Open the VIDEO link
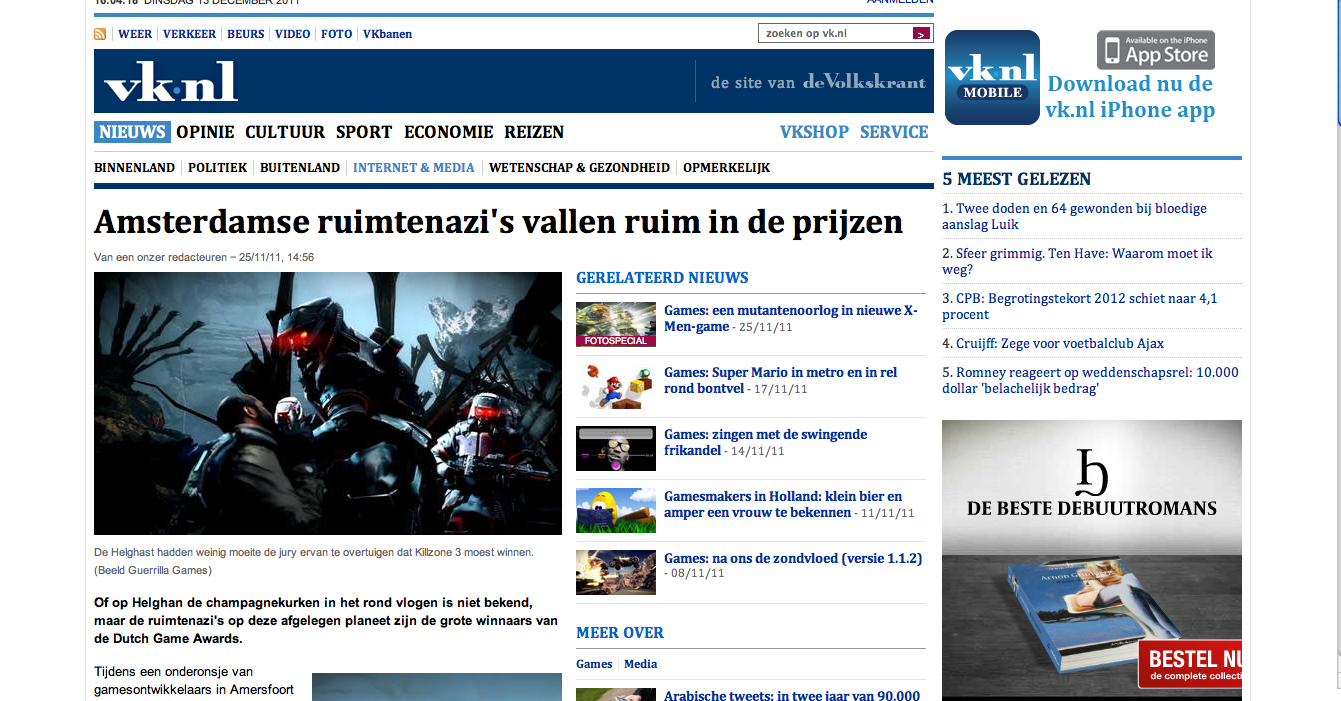 click(x=293, y=34)
